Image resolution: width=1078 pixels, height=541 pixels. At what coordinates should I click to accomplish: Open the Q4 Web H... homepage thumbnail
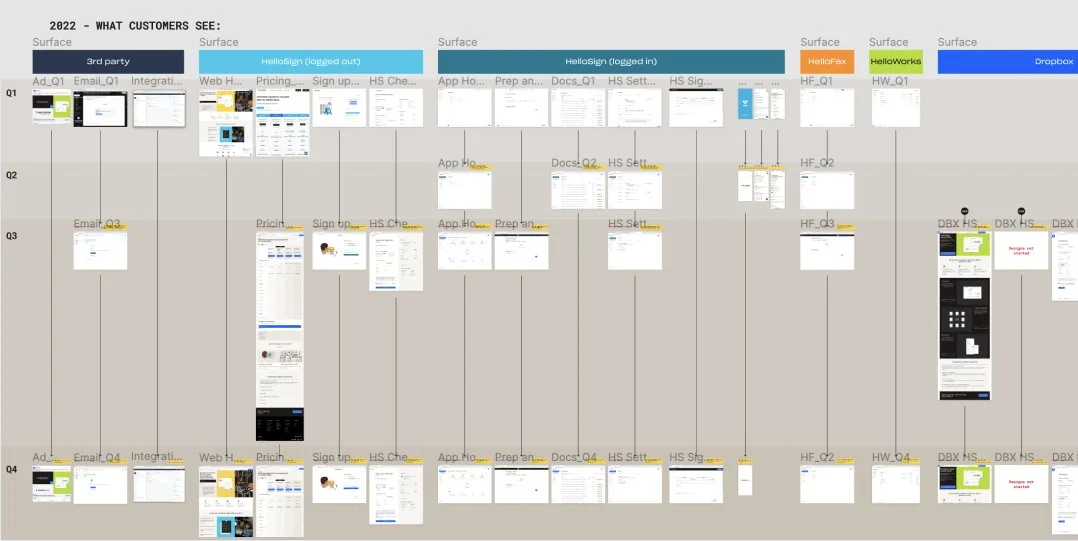[x=226, y=502]
